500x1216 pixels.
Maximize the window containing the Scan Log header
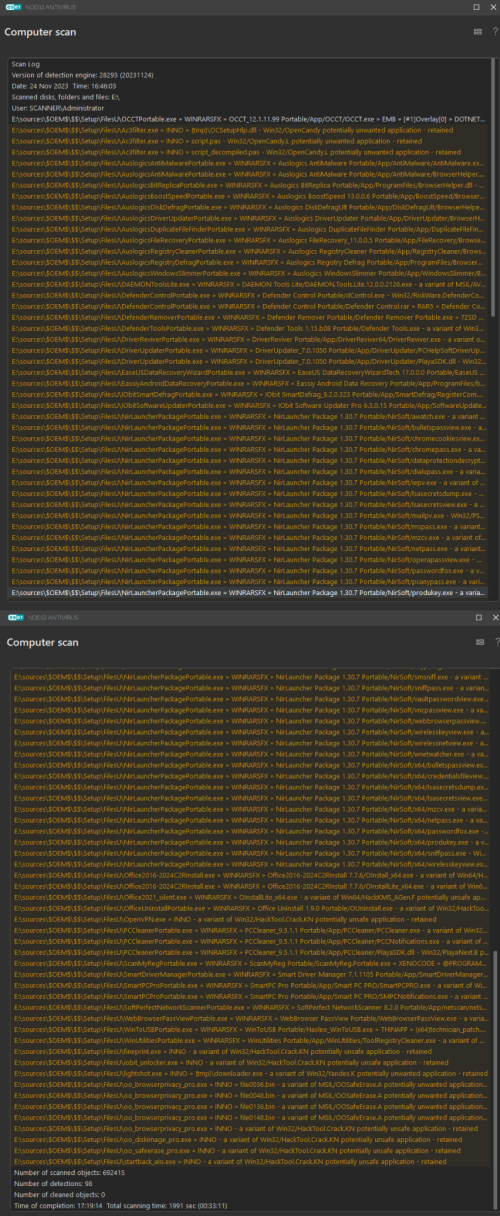click(477, 7)
